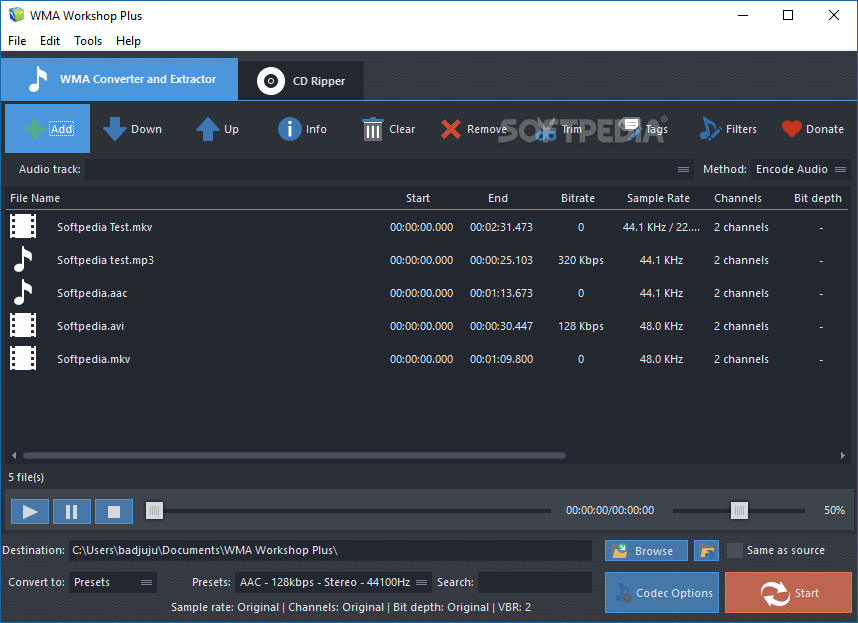Click the scrollbar right arrow
The height and width of the screenshot is (623, 858).
pos(843,455)
